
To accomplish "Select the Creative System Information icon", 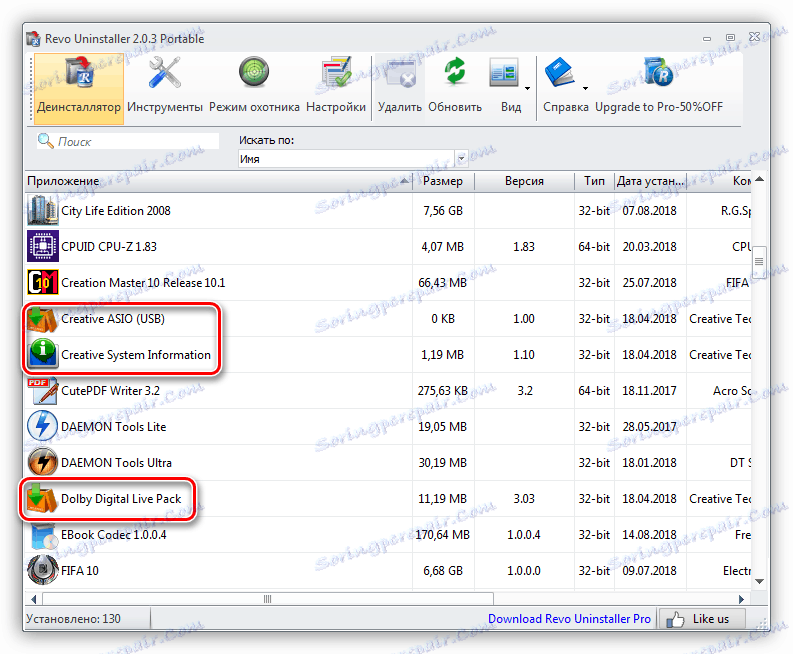I will point(42,355).
